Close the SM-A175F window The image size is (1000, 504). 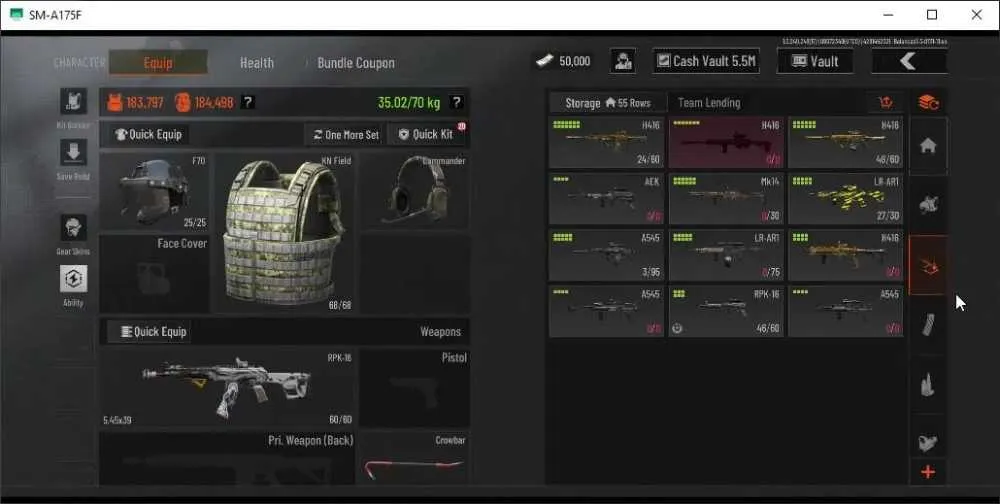976,15
